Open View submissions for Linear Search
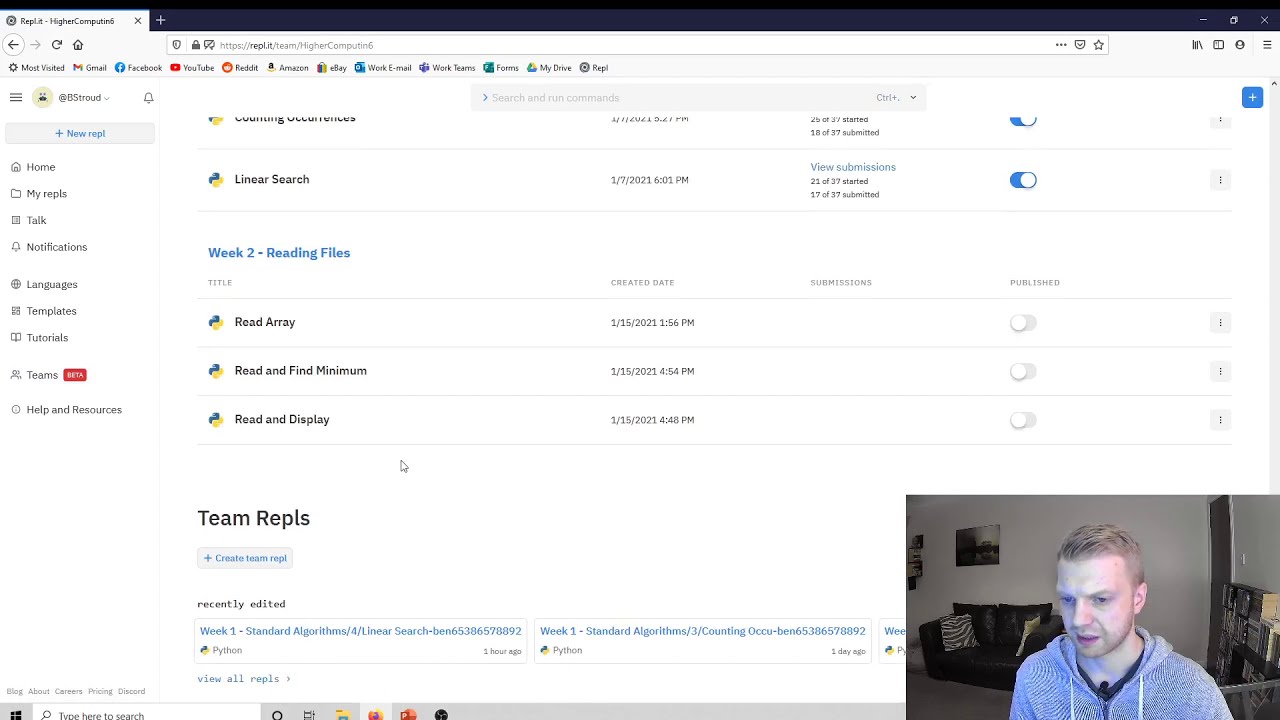The width and height of the screenshot is (1280, 720). coord(853,167)
